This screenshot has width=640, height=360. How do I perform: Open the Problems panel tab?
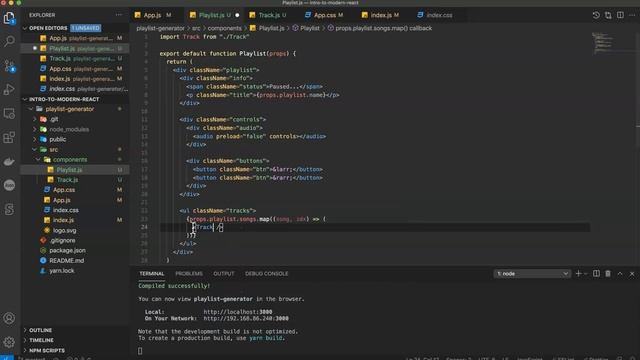189,273
